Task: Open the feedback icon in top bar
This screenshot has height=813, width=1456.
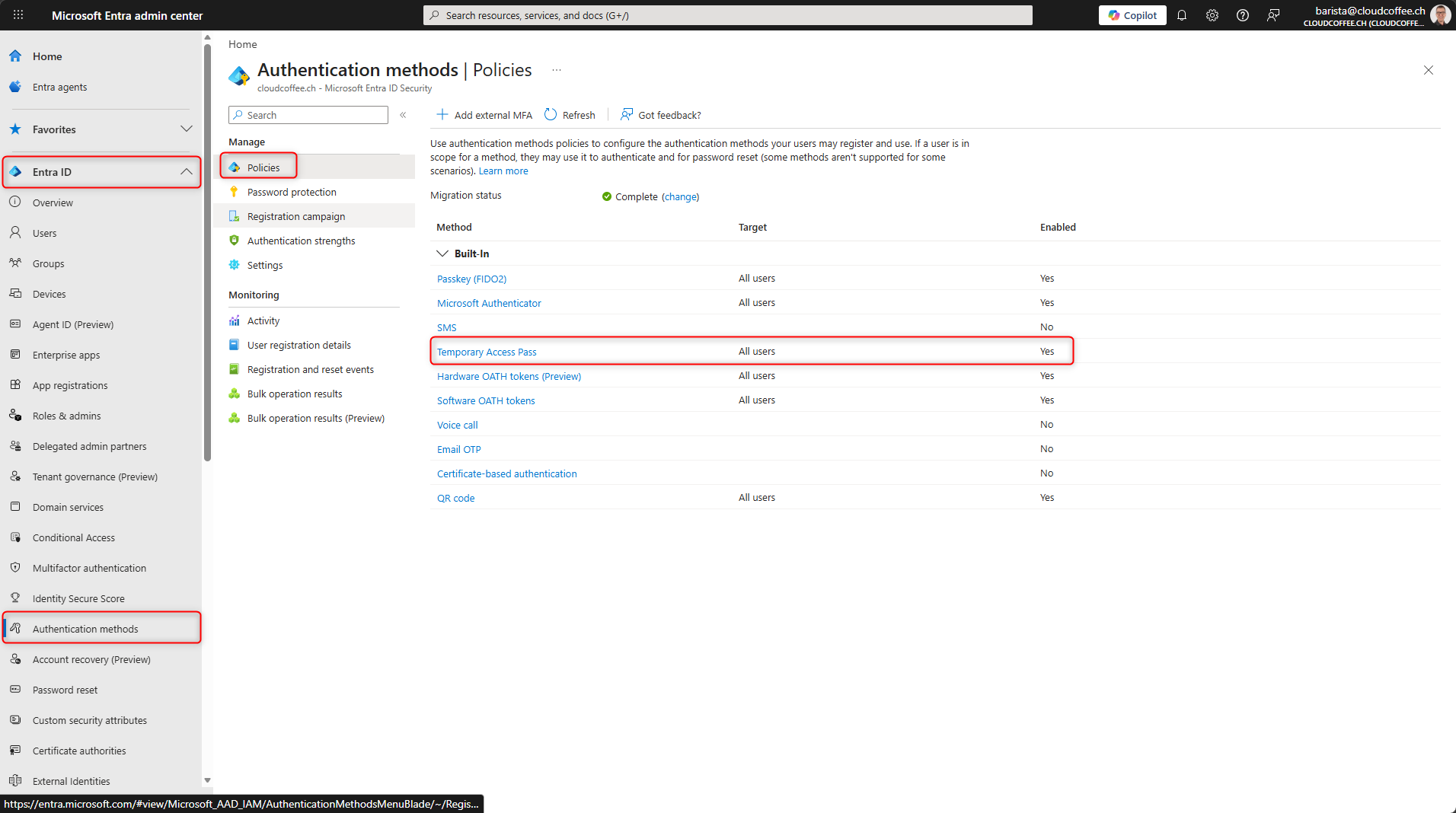Action: [1273, 15]
